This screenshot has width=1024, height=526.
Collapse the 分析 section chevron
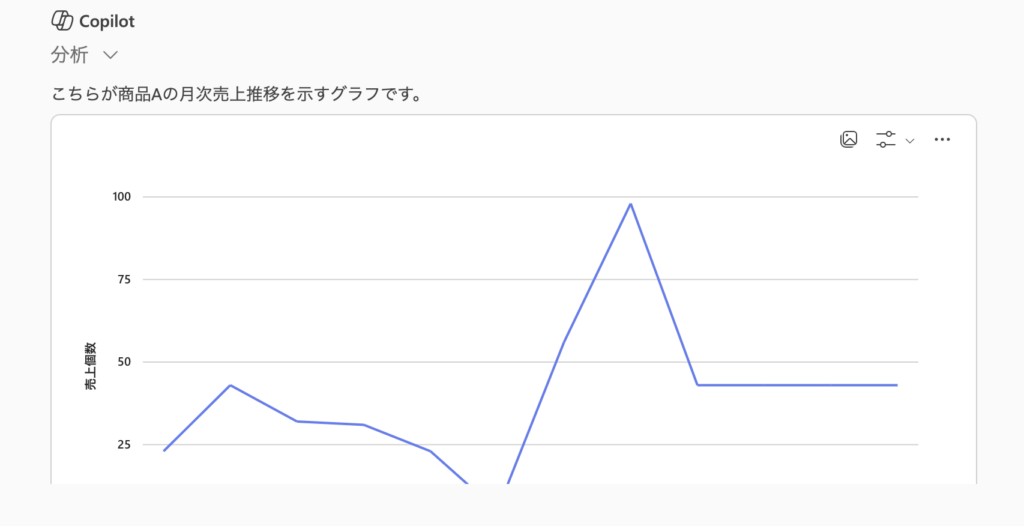click(111, 55)
